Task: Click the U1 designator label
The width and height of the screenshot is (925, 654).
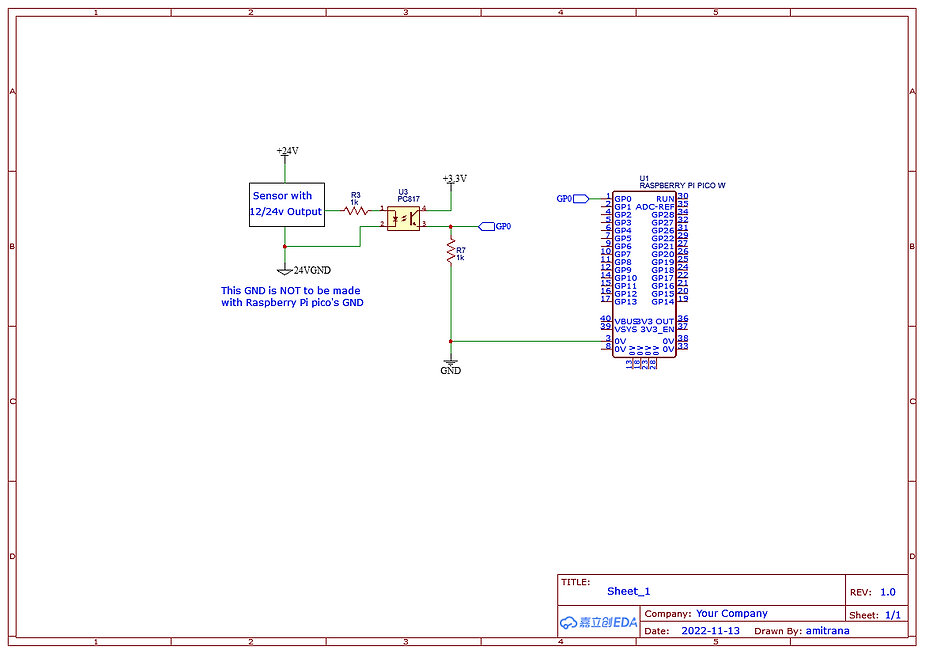Action: coord(644,178)
